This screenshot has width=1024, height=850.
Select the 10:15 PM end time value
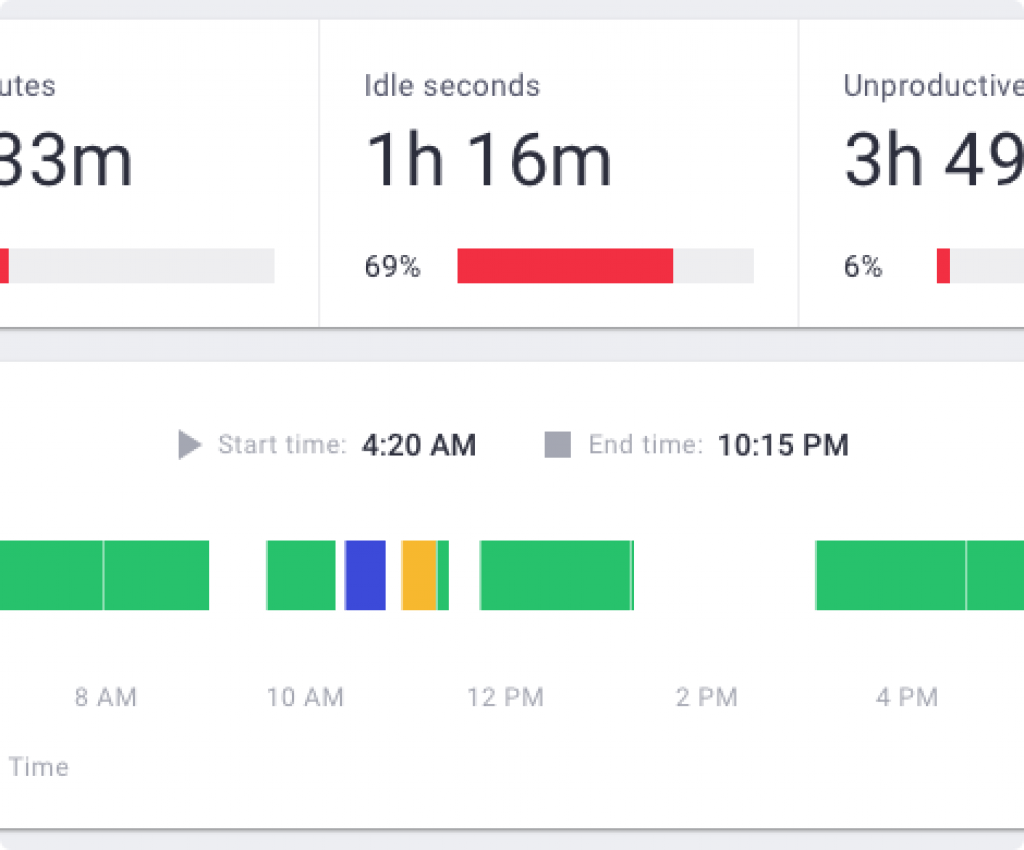coord(783,445)
